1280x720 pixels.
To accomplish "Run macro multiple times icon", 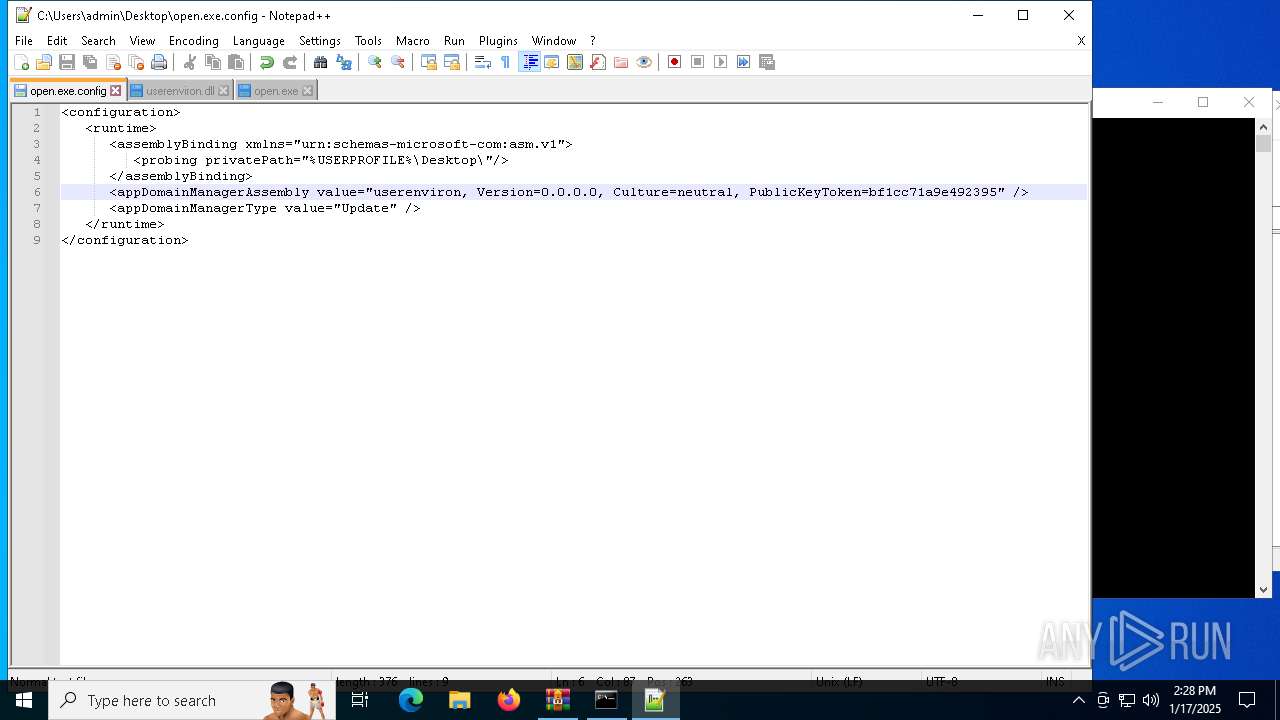I will tap(744, 62).
